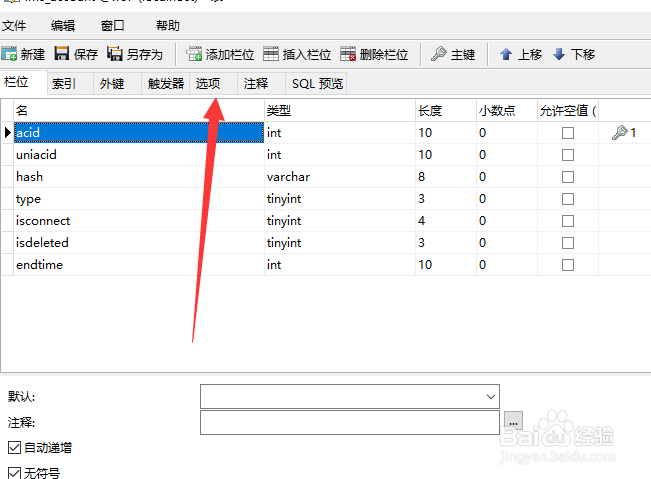
Task: Click the Save As (另存为) icon
Action: [x=115, y=54]
